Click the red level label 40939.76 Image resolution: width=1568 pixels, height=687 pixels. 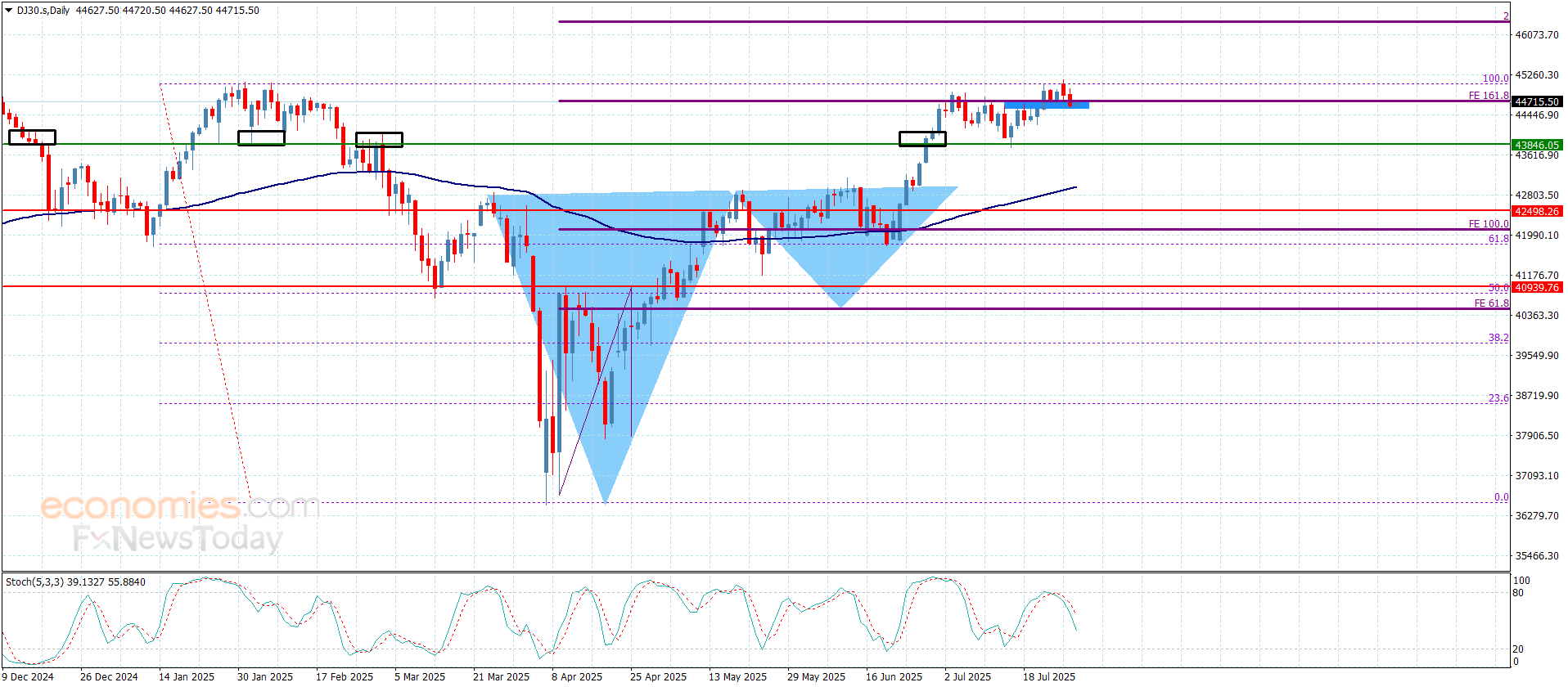[1537, 288]
